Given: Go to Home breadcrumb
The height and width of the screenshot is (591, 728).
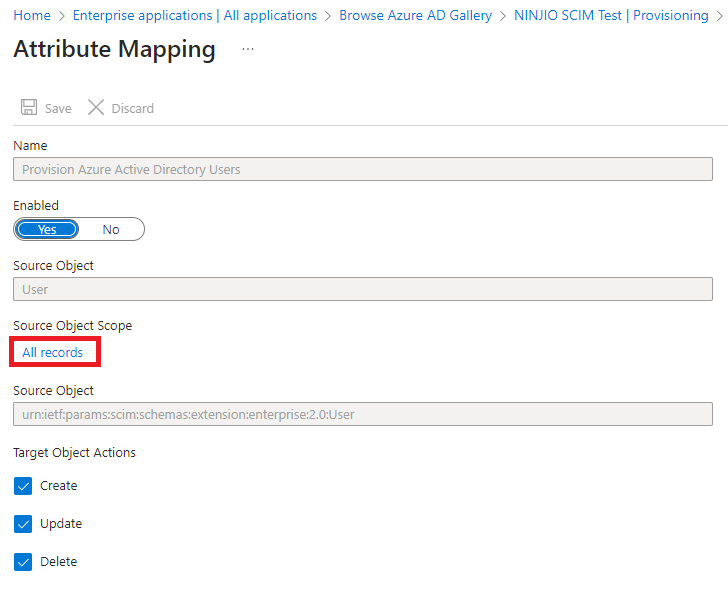Looking at the screenshot, I should [x=32, y=15].
